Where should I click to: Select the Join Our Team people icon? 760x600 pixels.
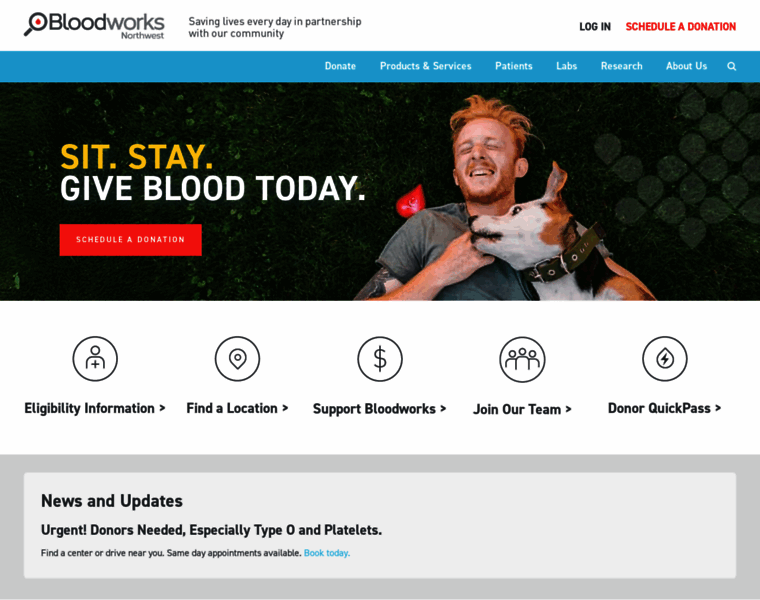pyautogui.click(x=522, y=359)
